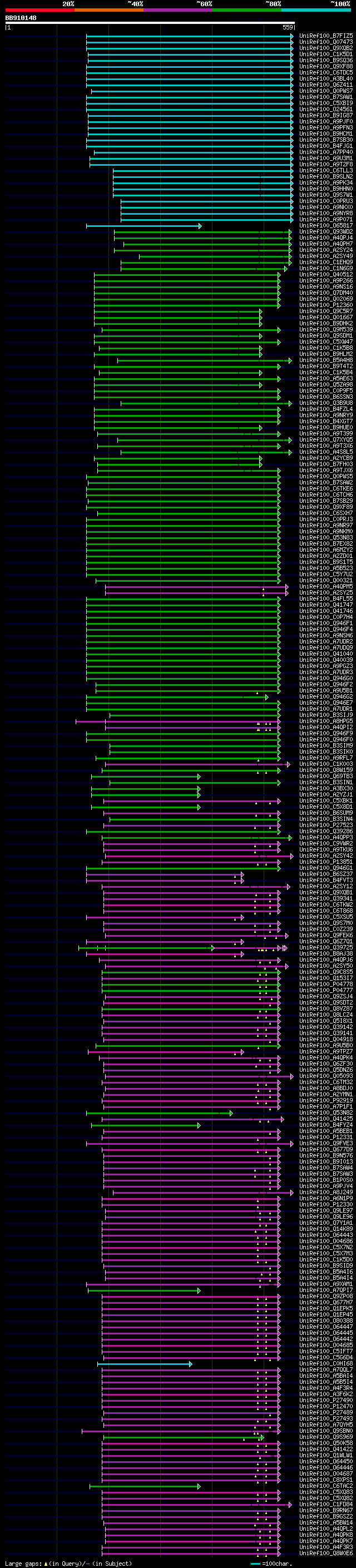The width and height of the screenshot is (356, 1568).
Task: Select hit label UniRef100_O80388
Action: coord(326,1320)
